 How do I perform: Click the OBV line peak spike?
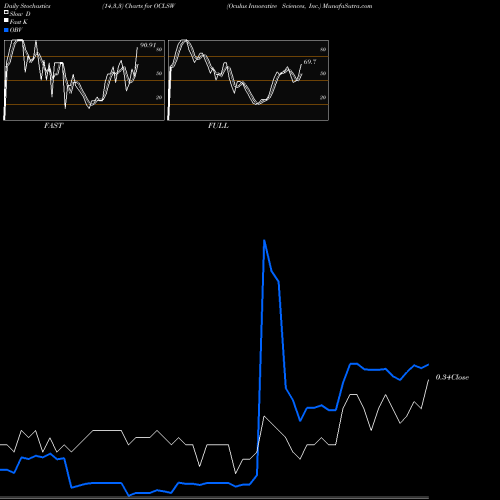pyautogui.click(x=264, y=241)
